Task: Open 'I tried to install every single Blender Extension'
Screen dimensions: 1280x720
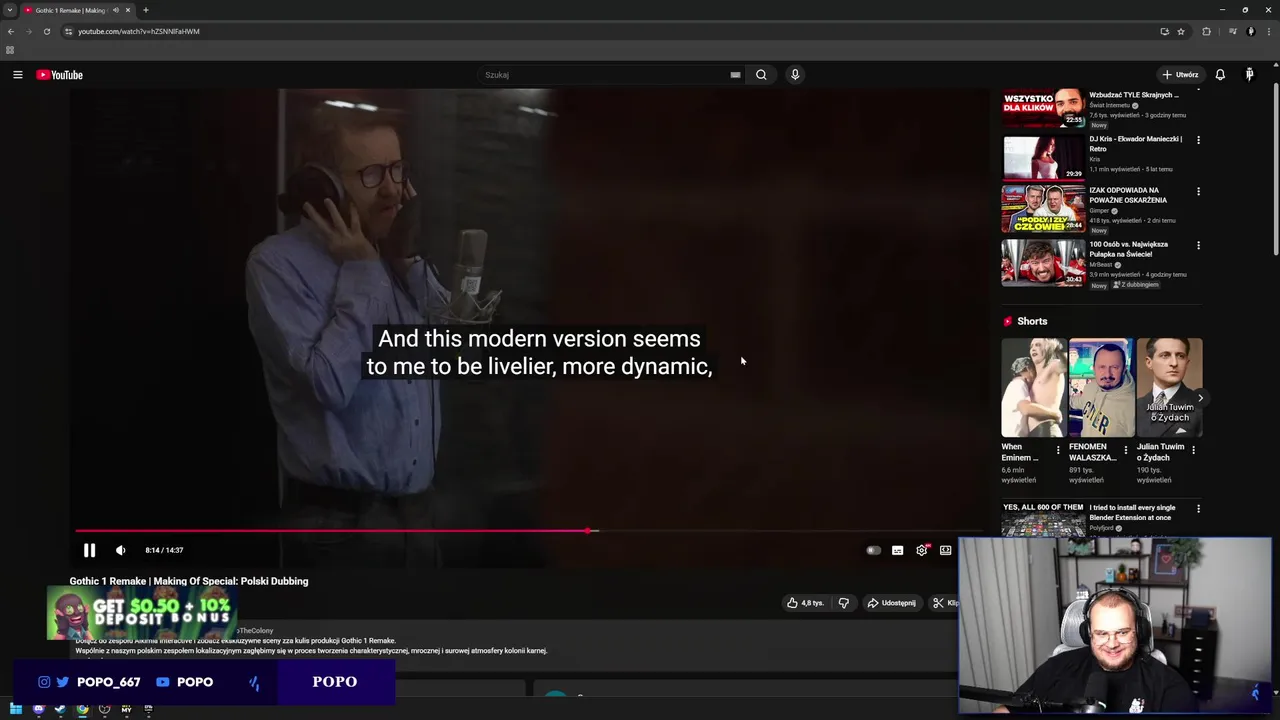Action: 1132,512
